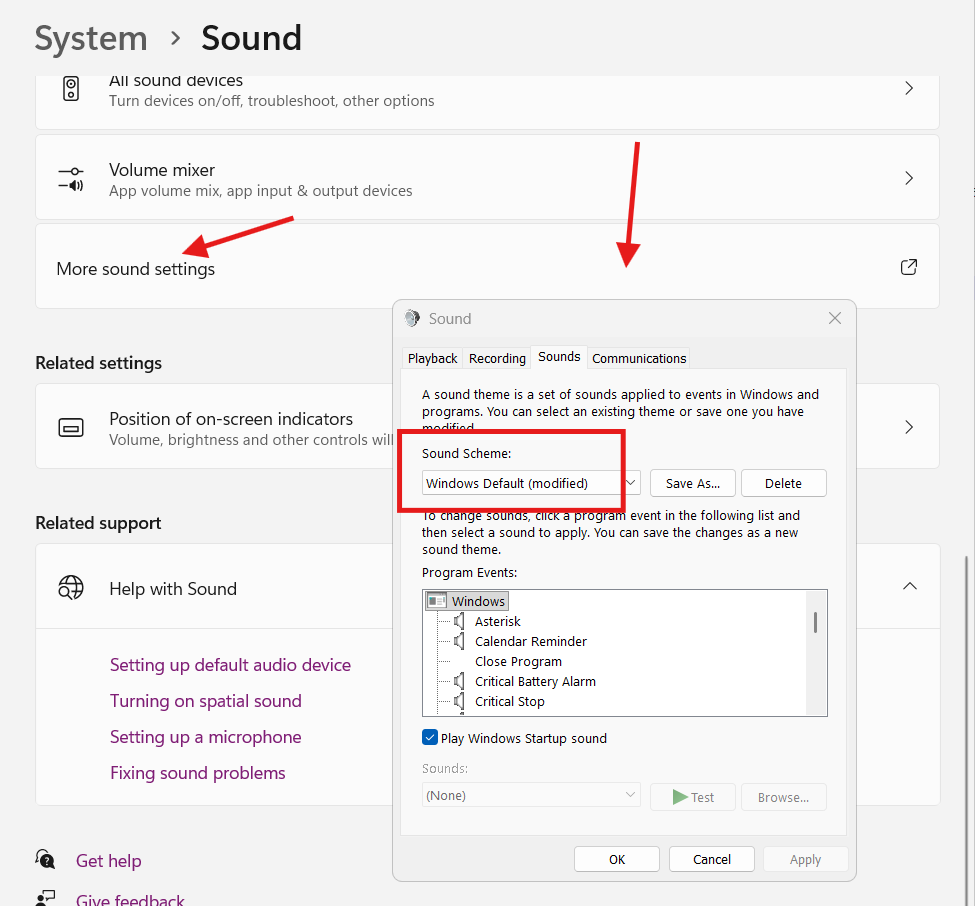
Task: Toggle the Play Windows Startup sound checkbox
Action: click(x=430, y=737)
